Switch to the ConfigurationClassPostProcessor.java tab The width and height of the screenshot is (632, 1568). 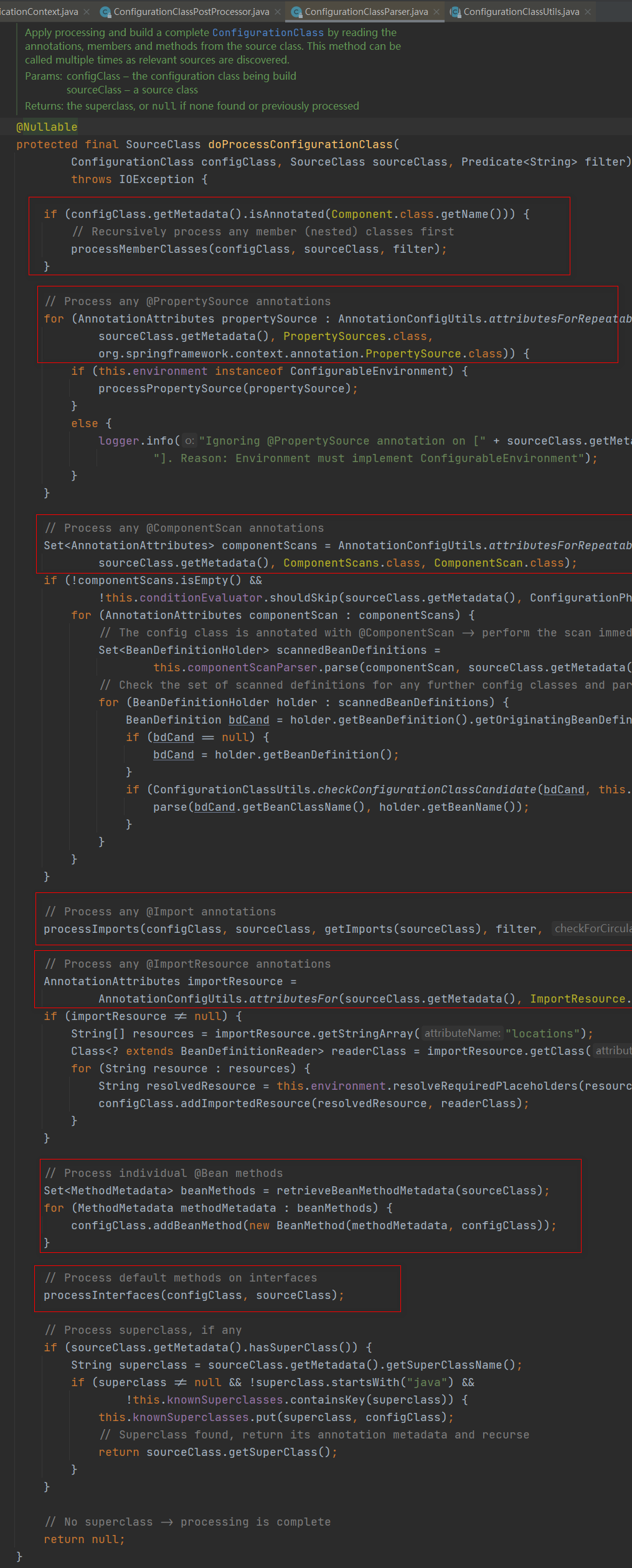point(191,12)
